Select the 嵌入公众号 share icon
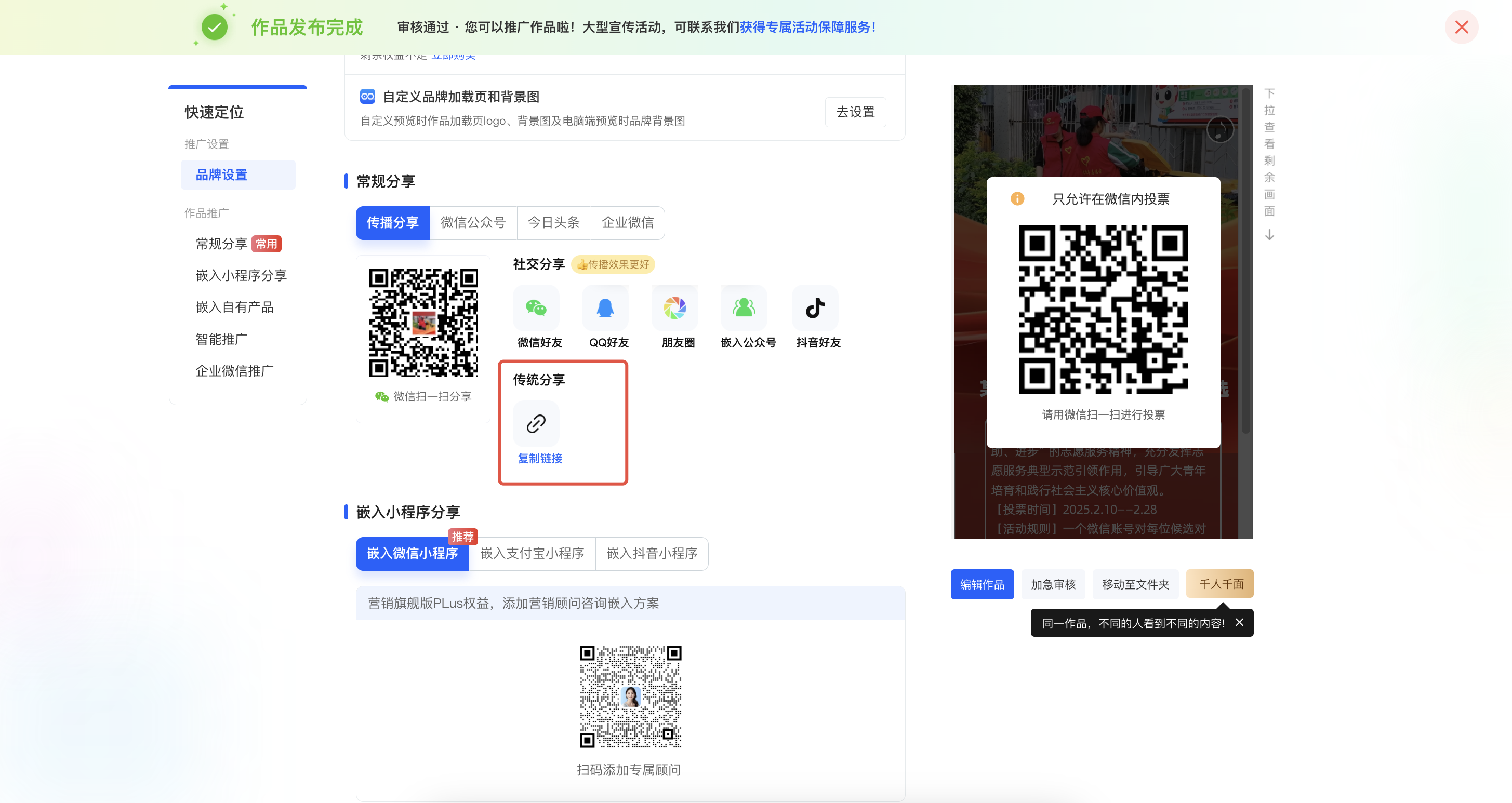Image resolution: width=1512 pixels, height=803 pixels. tap(744, 307)
